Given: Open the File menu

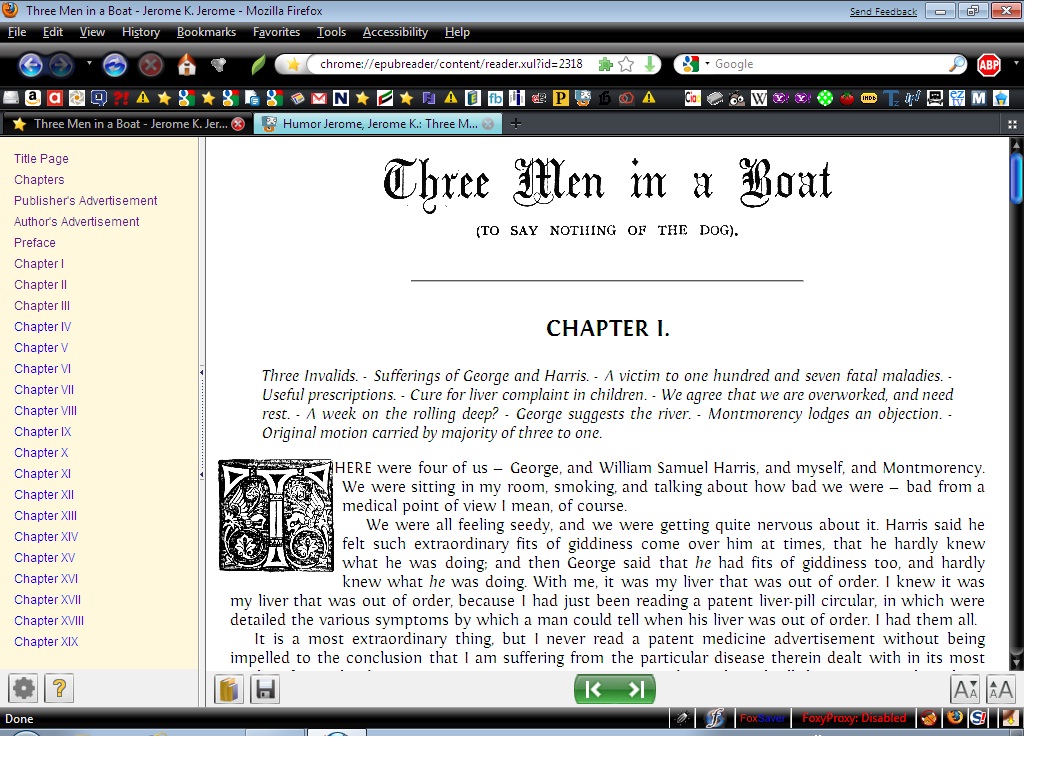Looking at the screenshot, I should coord(17,32).
